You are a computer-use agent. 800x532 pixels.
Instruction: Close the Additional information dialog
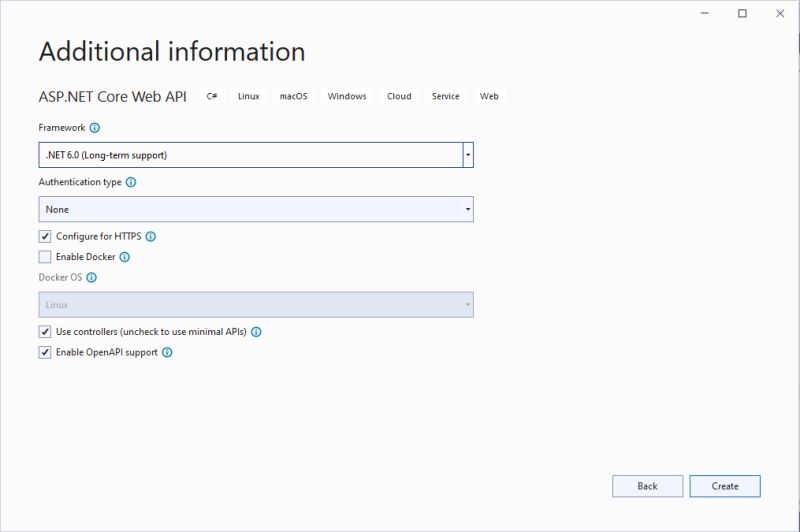(780, 13)
